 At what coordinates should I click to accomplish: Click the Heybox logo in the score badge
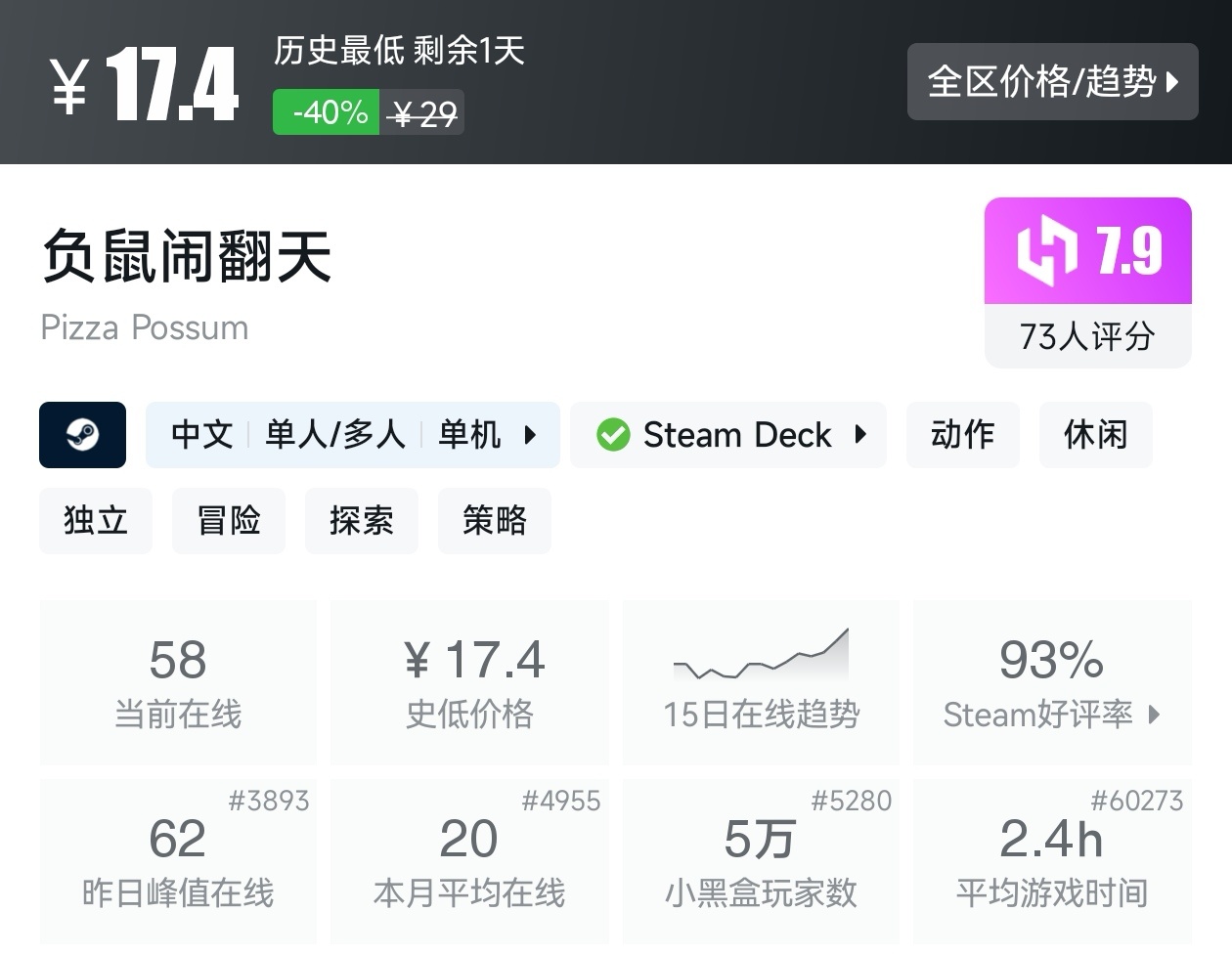1046,251
